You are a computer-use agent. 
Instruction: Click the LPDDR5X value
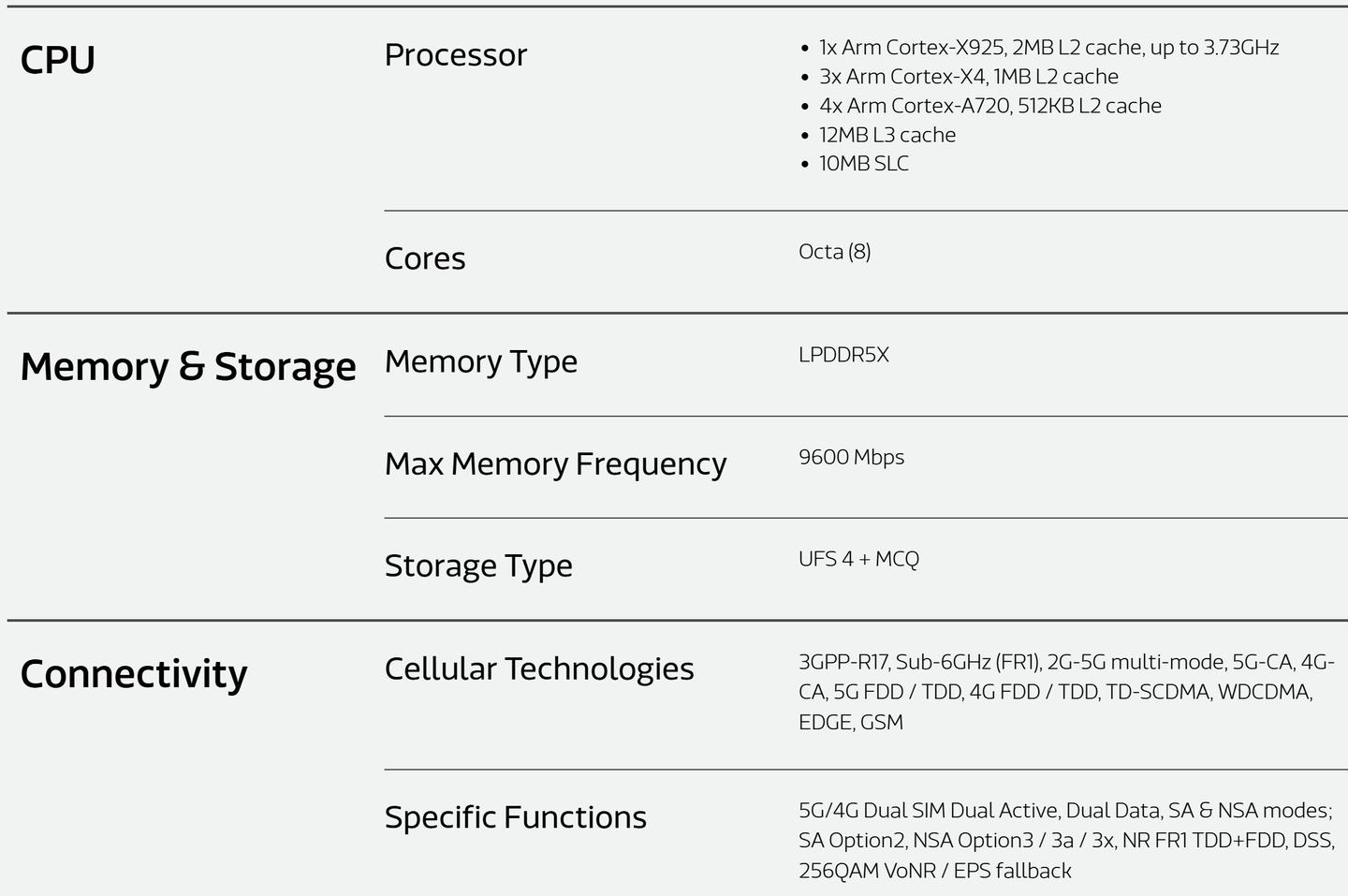(843, 355)
